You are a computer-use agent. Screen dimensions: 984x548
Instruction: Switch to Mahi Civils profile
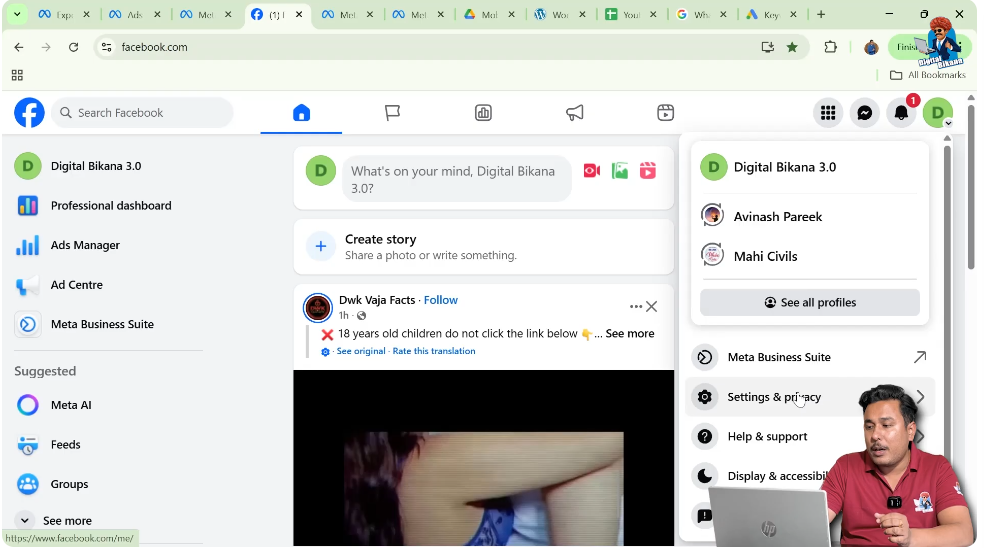[x=810, y=256]
